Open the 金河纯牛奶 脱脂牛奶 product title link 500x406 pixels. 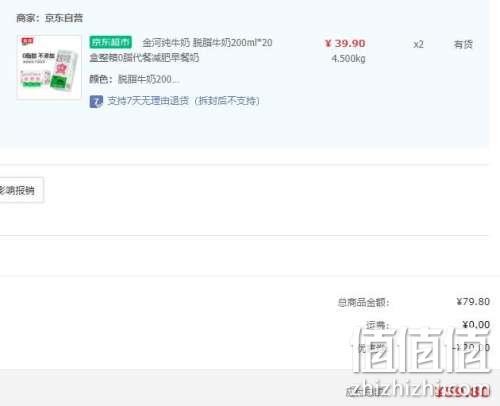207,43
